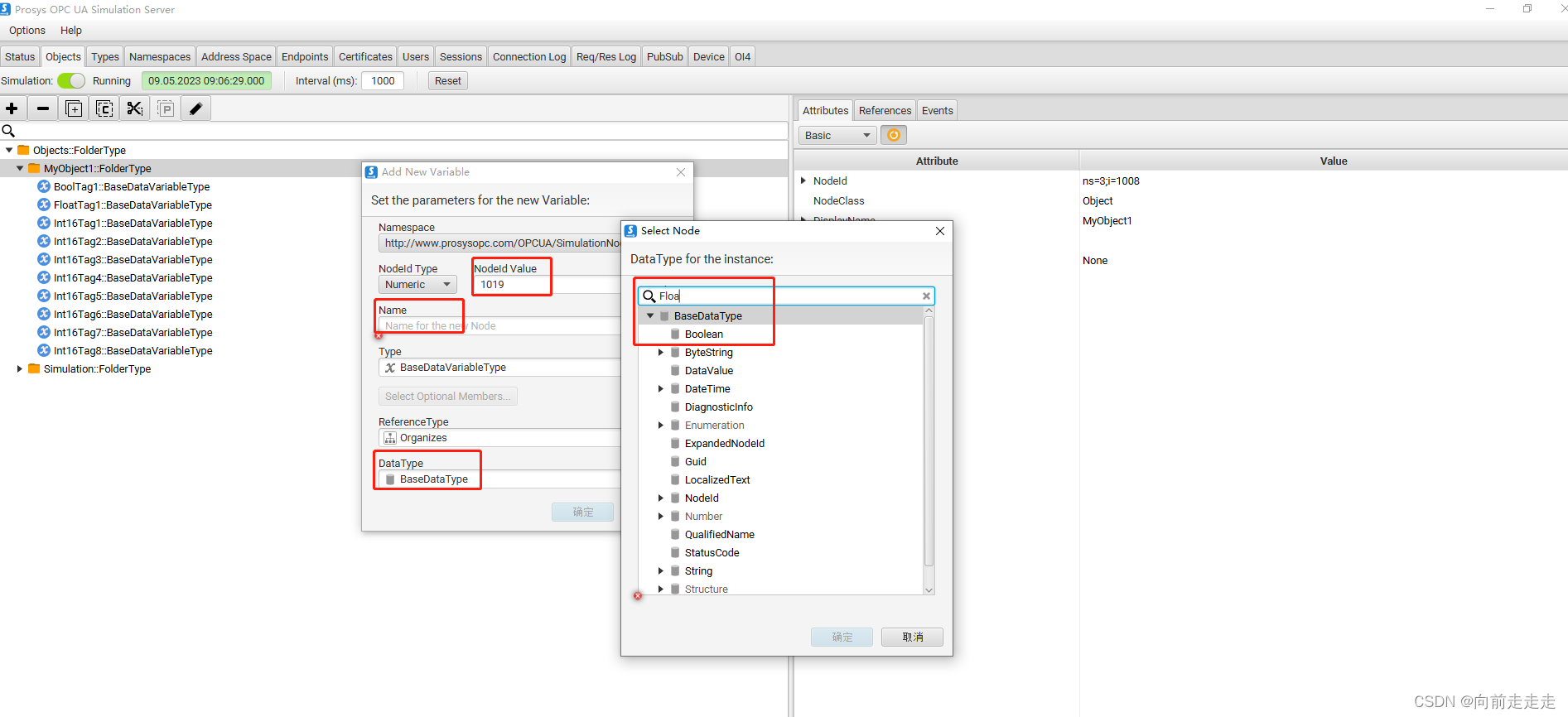Expand the Number node
1568x717 pixels.
tap(661, 517)
